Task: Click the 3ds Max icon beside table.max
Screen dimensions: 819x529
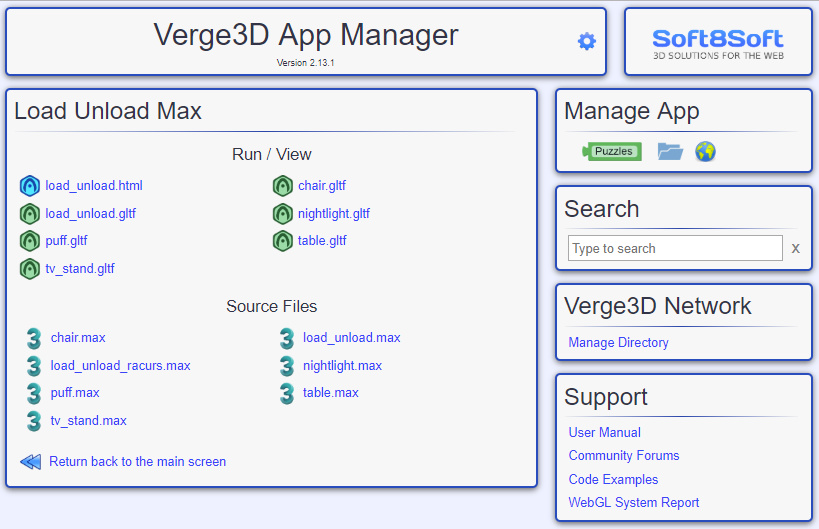Action: pyautogui.click(x=287, y=393)
